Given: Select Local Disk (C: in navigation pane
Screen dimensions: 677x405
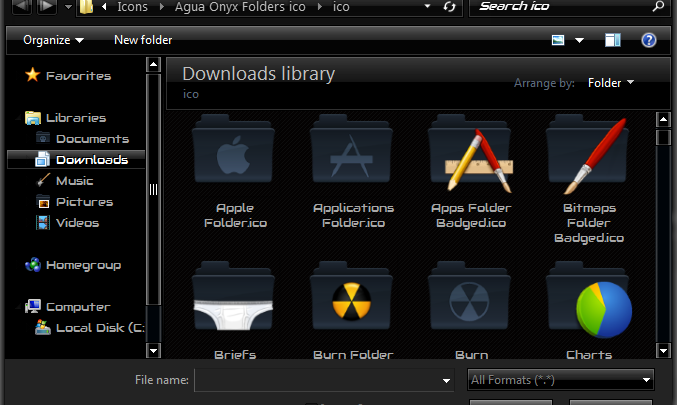Looking at the screenshot, I should tap(100, 328).
